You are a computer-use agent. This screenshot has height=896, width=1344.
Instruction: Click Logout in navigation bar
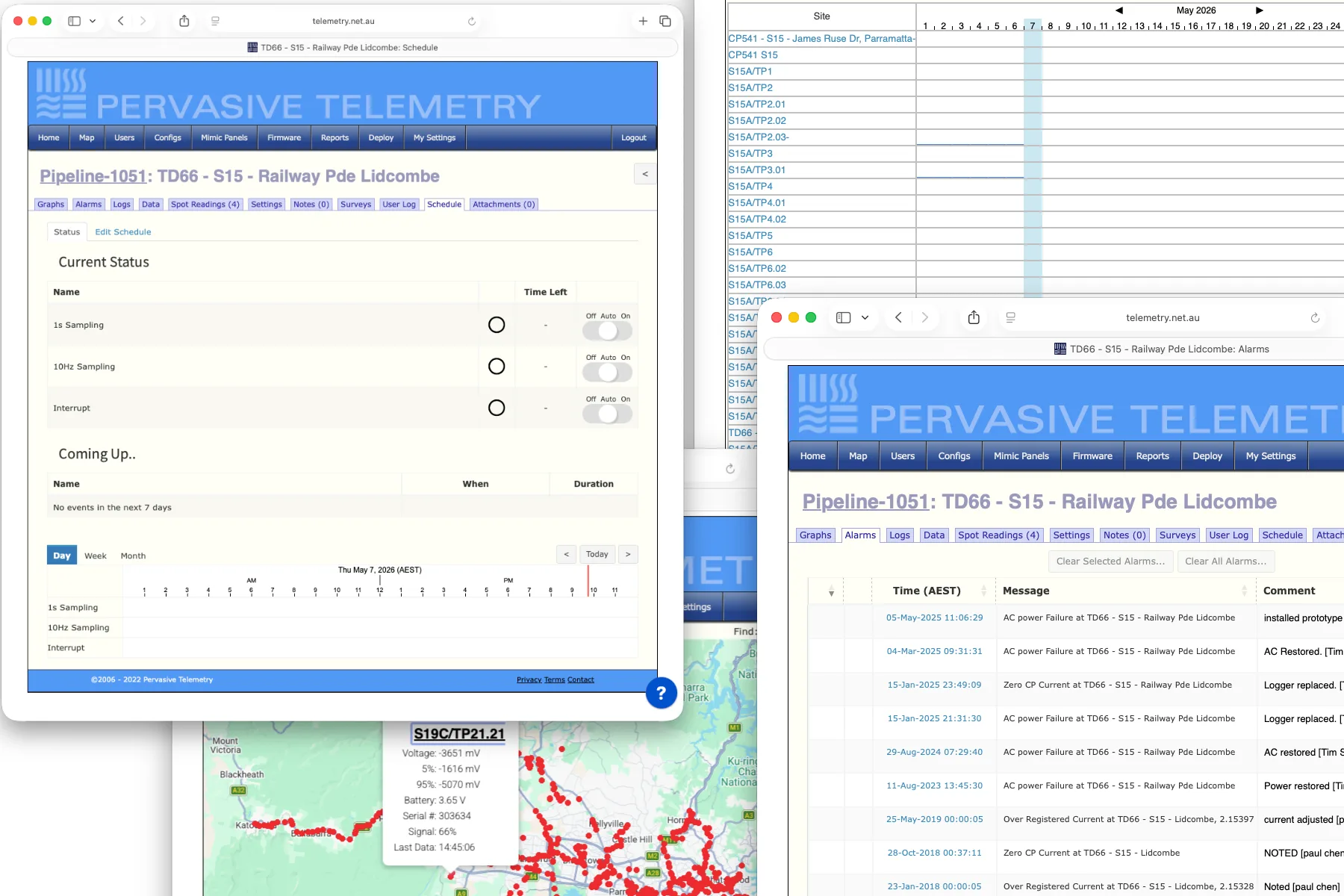click(634, 137)
